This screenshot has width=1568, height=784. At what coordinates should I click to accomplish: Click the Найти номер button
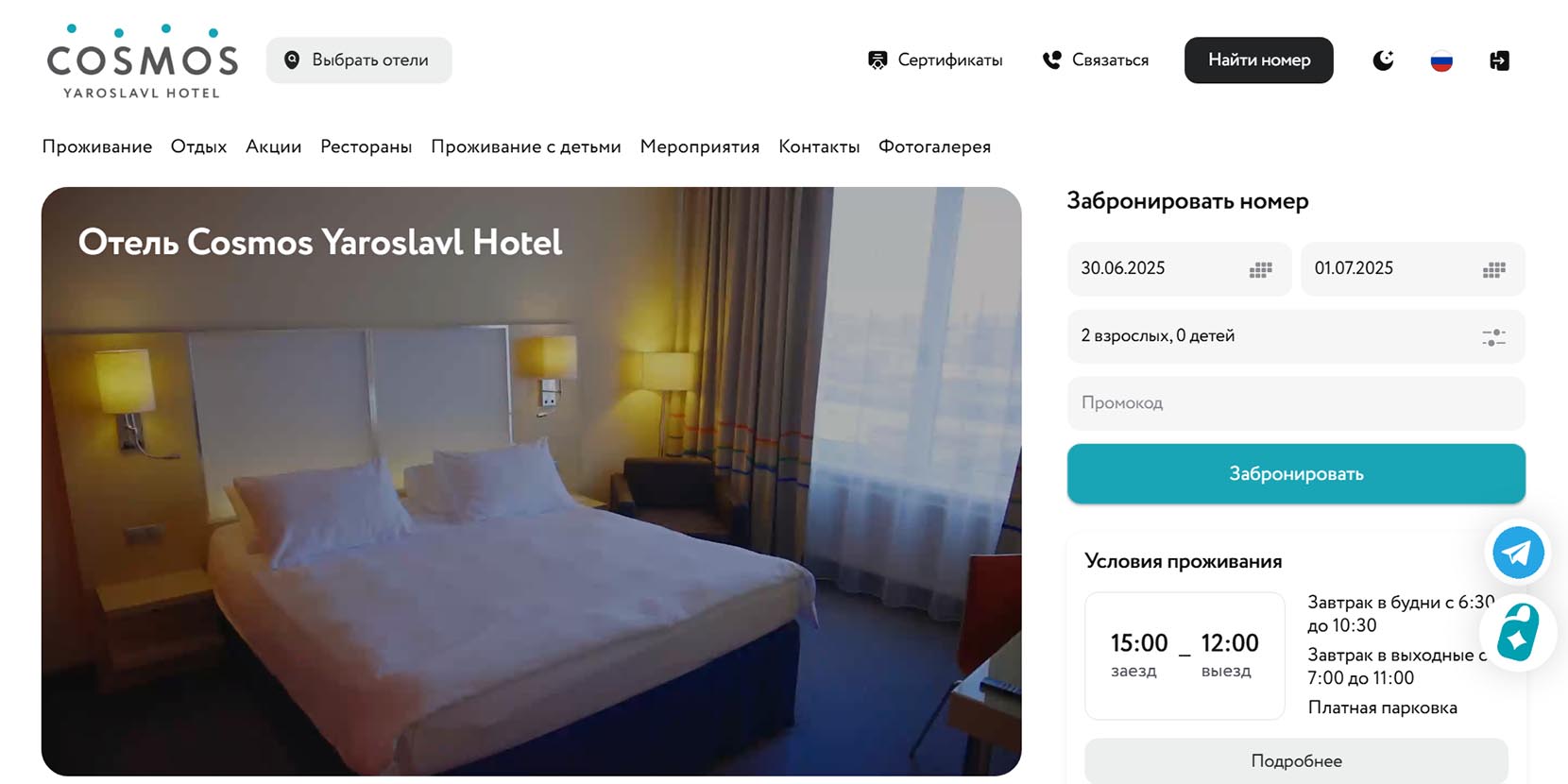(1259, 60)
